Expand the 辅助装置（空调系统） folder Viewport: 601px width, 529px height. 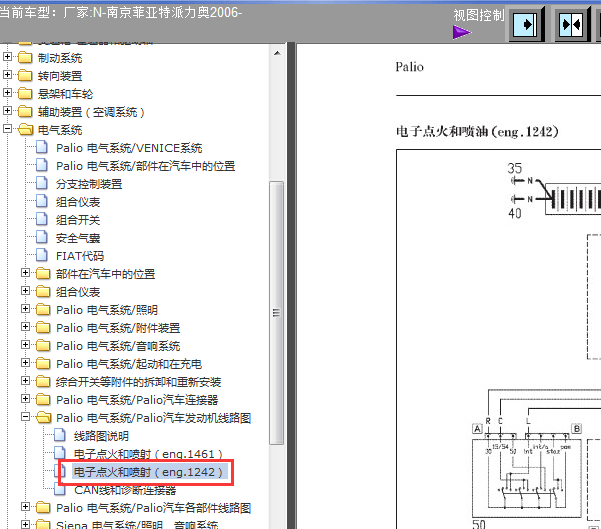pos(7,111)
